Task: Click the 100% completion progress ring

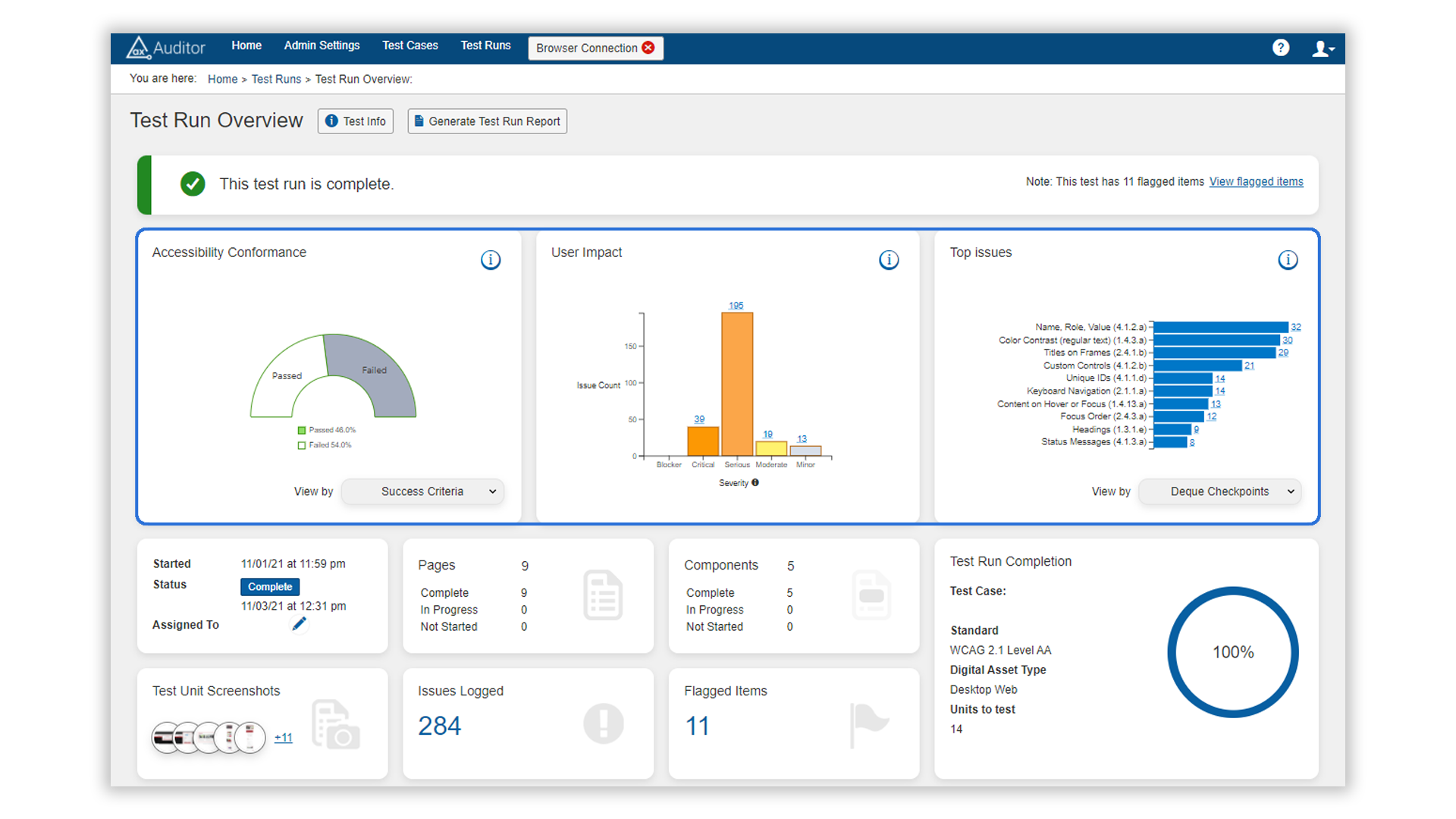Action: pos(1233,652)
